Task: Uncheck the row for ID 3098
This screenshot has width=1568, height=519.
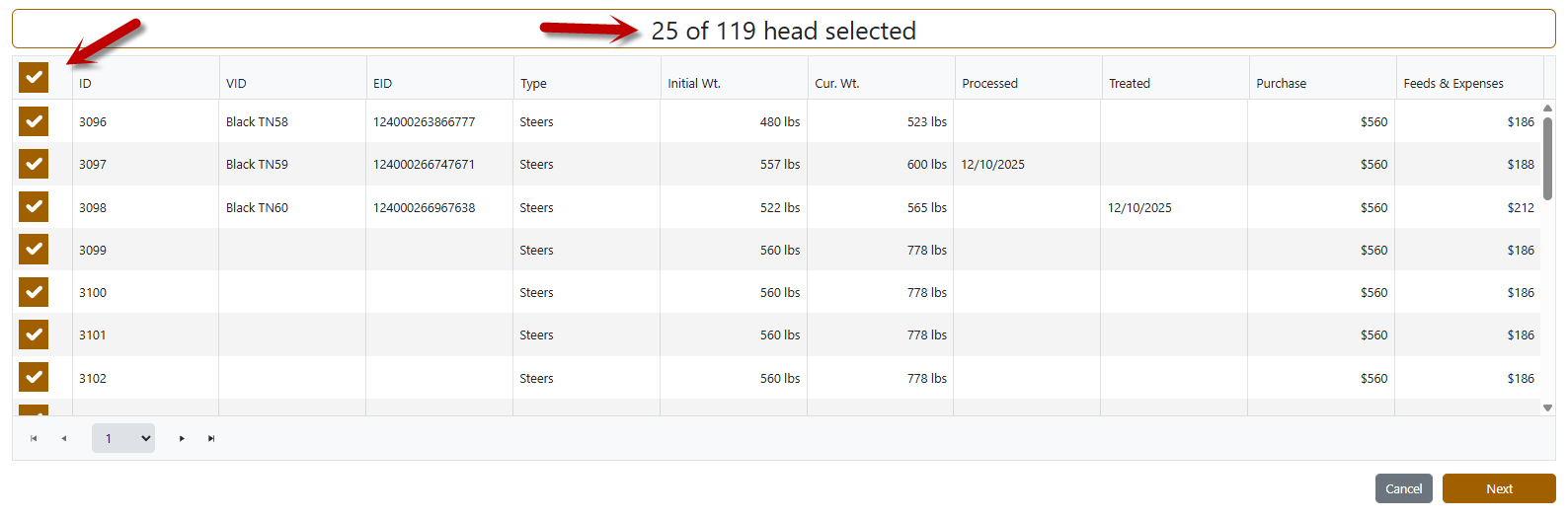Action: click(x=34, y=207)
